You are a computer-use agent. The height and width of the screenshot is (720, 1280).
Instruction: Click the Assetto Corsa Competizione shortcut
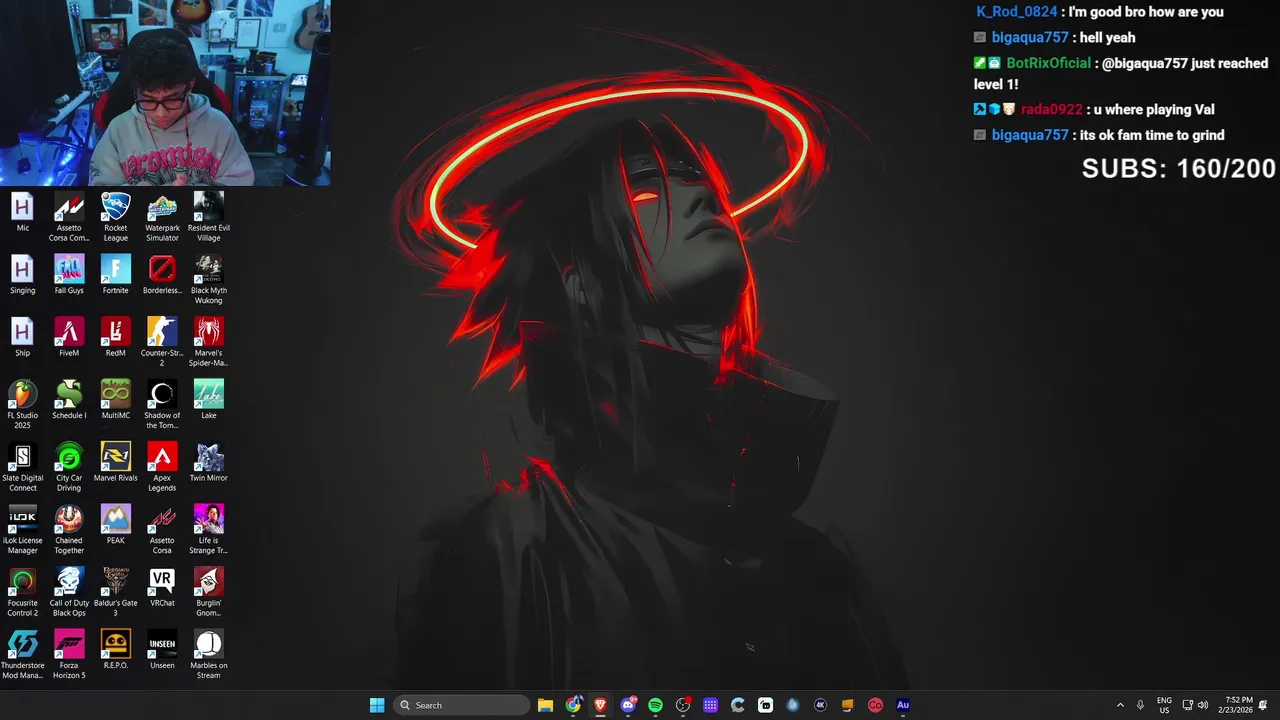click(69, 217)
